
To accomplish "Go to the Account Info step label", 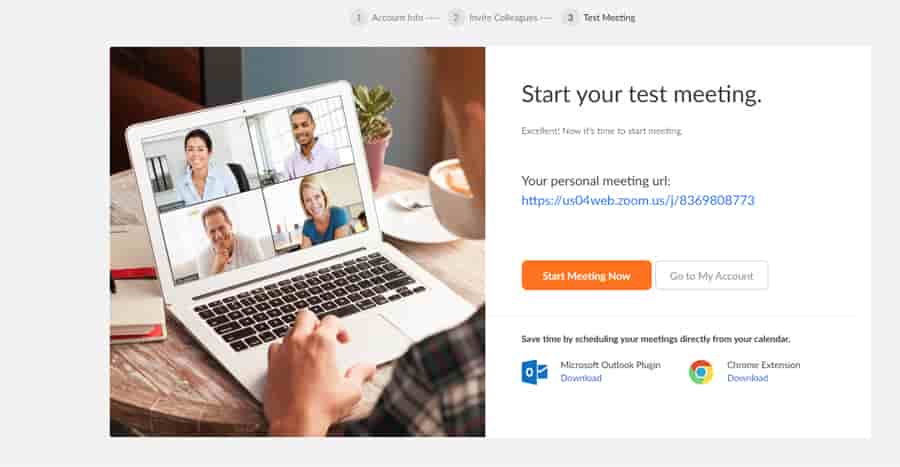I will coord(397,18).
